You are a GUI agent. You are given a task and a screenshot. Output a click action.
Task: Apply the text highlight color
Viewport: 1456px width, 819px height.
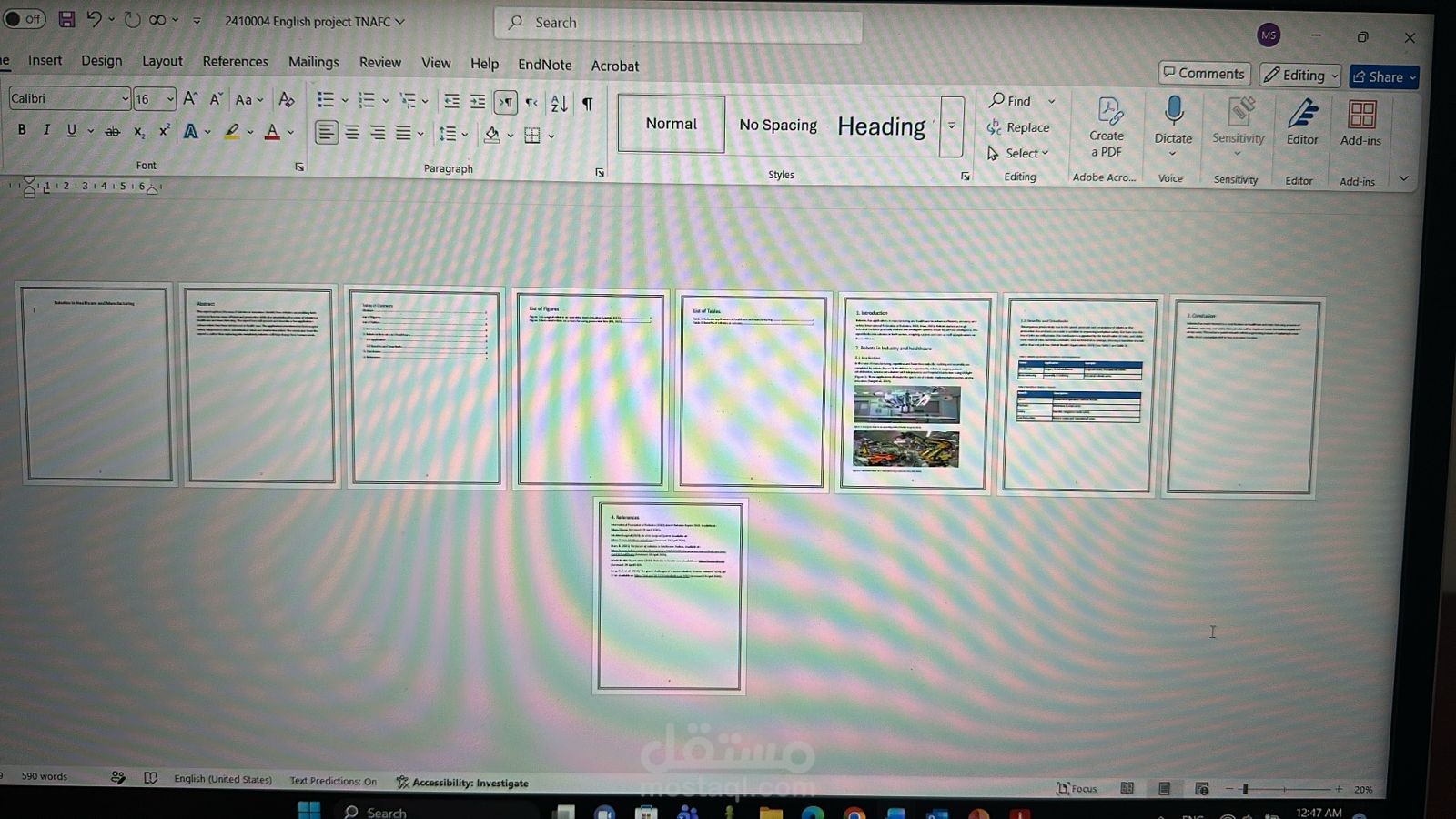click(x=232, y=132)
